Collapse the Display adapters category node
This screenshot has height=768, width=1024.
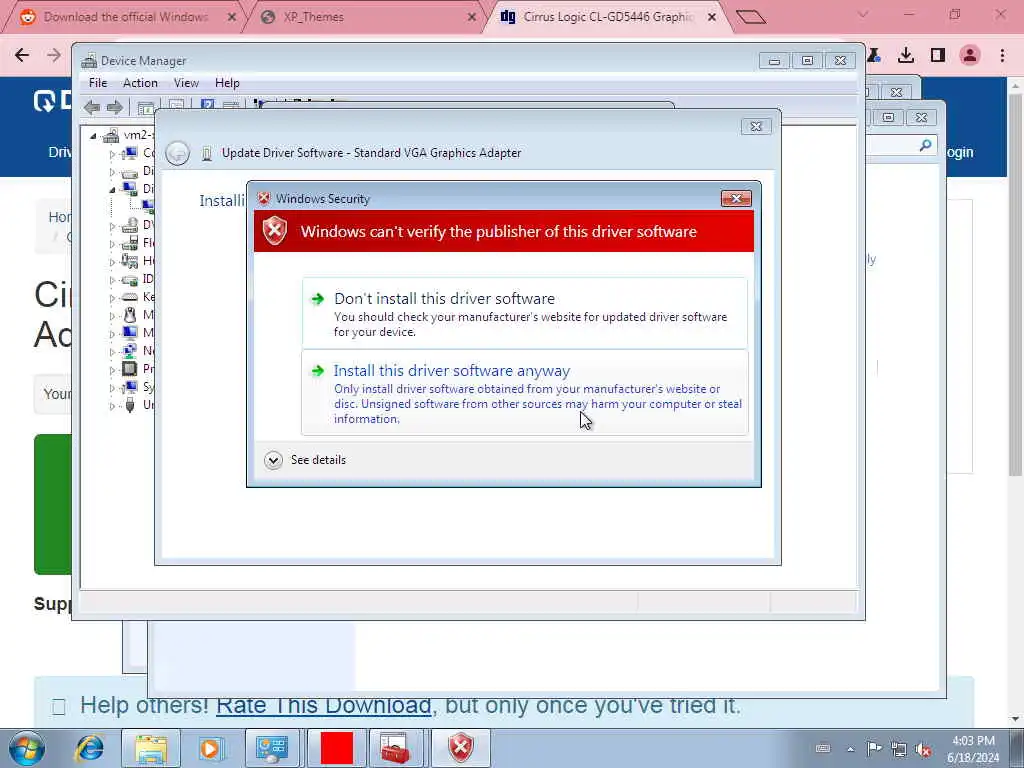[112, 190]
